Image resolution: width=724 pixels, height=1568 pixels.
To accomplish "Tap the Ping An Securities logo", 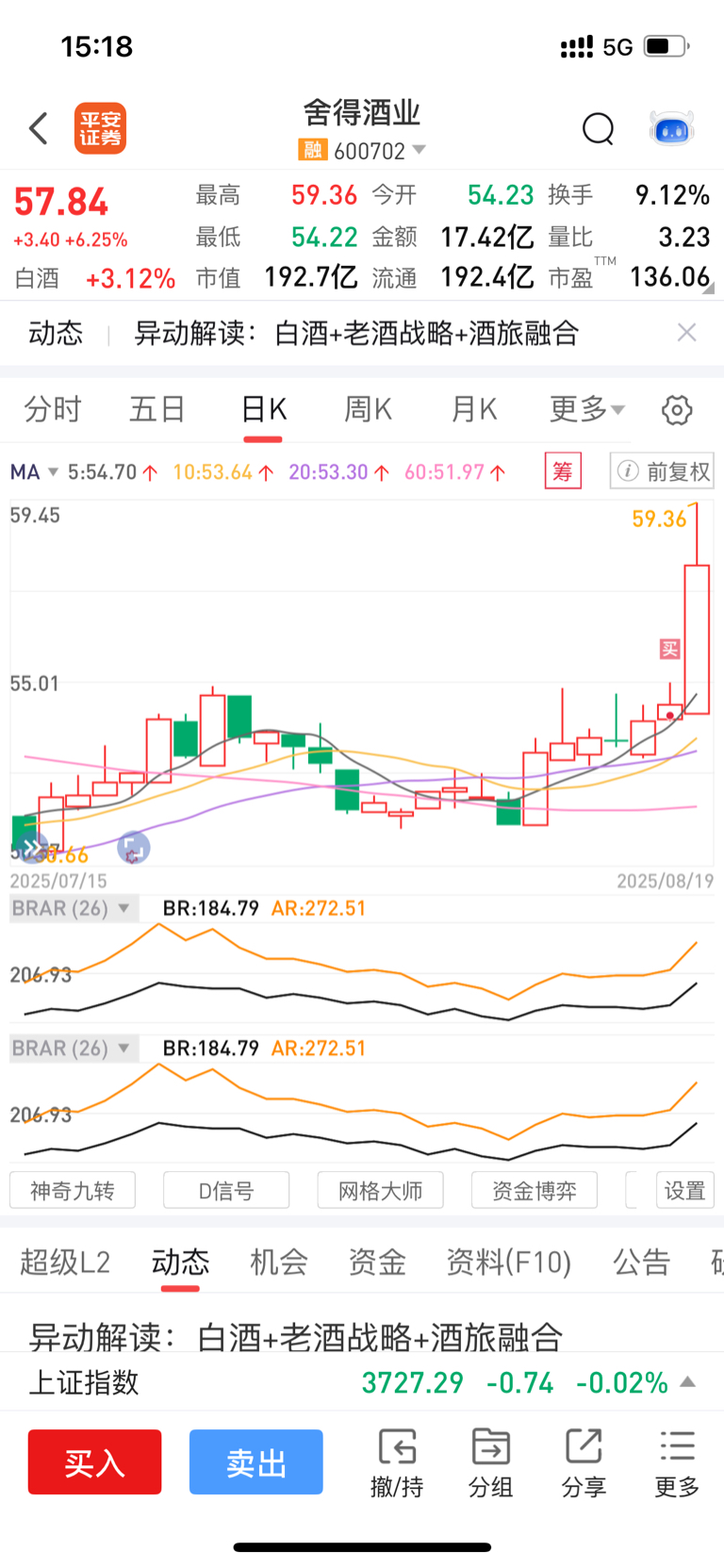I will (100, 128).
